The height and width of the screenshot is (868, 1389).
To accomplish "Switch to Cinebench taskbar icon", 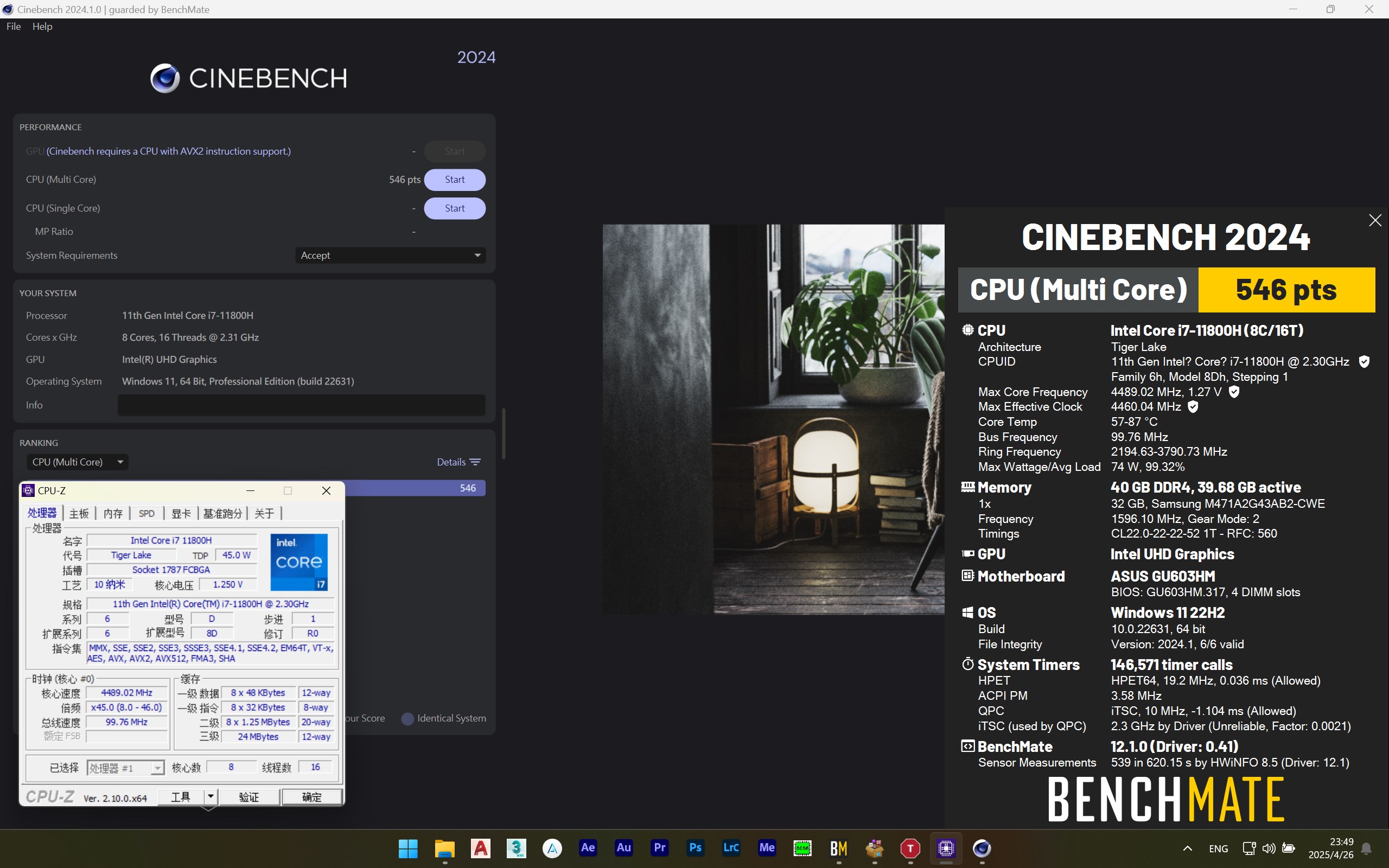I will point(982,848).
